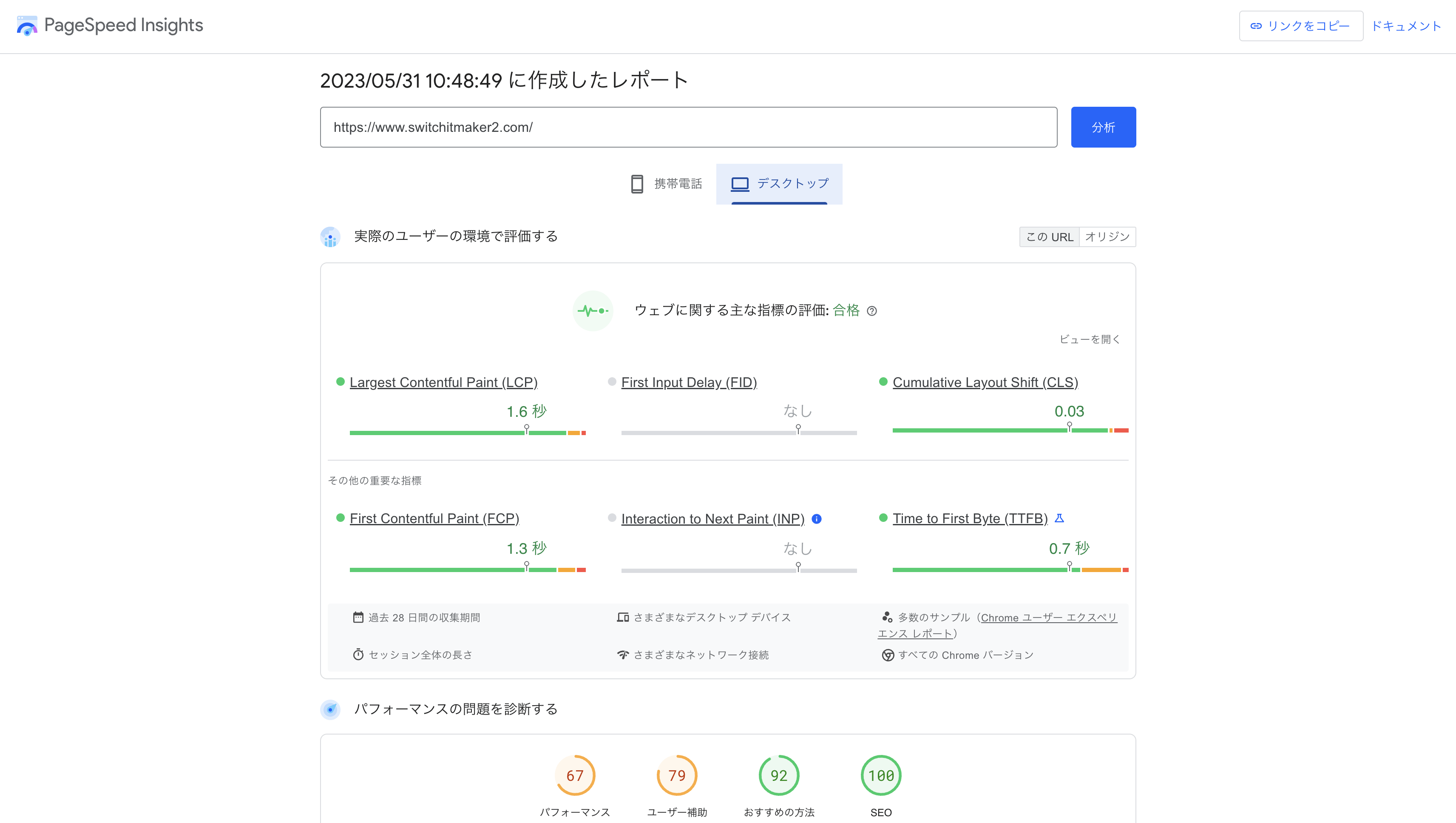
Task: Click the SEO label under score 100
Action: pos(880,812)
